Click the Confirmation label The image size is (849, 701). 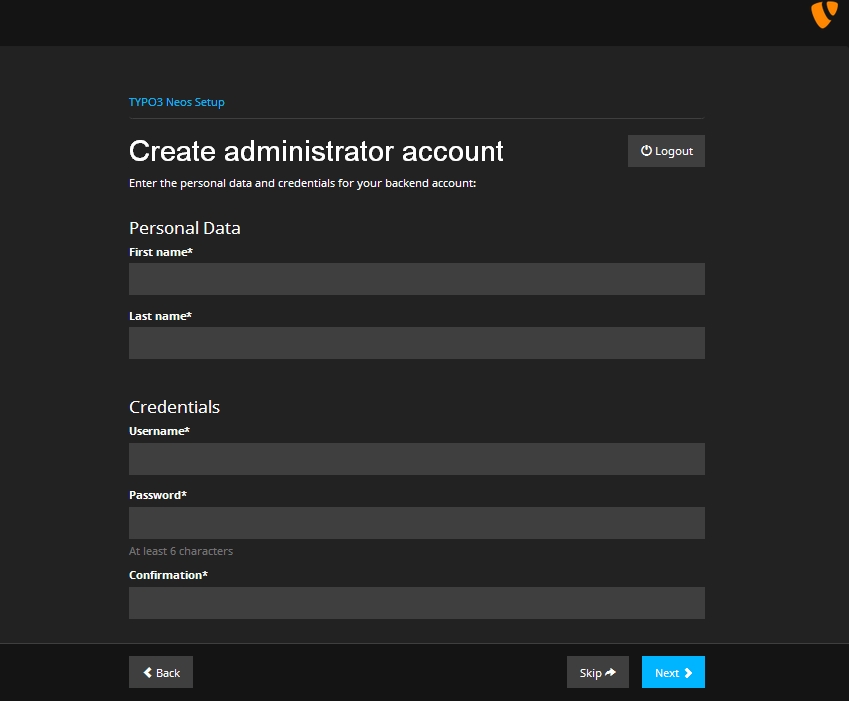168,575
